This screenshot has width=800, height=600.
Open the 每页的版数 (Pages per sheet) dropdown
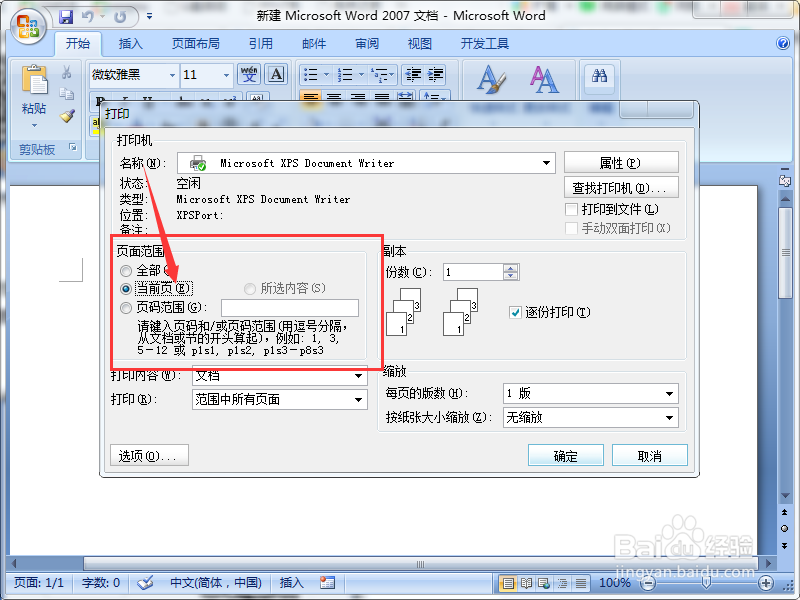tap(669, 393)
